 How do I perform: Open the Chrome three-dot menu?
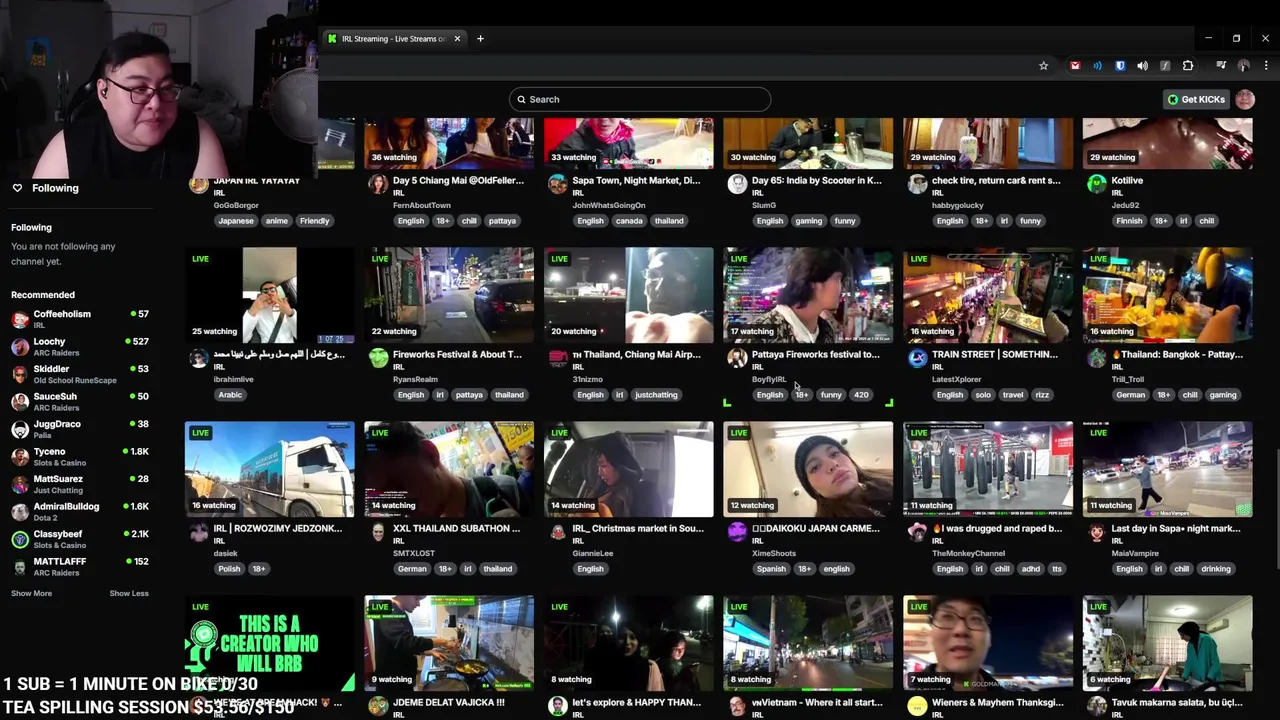[1265, 66]
